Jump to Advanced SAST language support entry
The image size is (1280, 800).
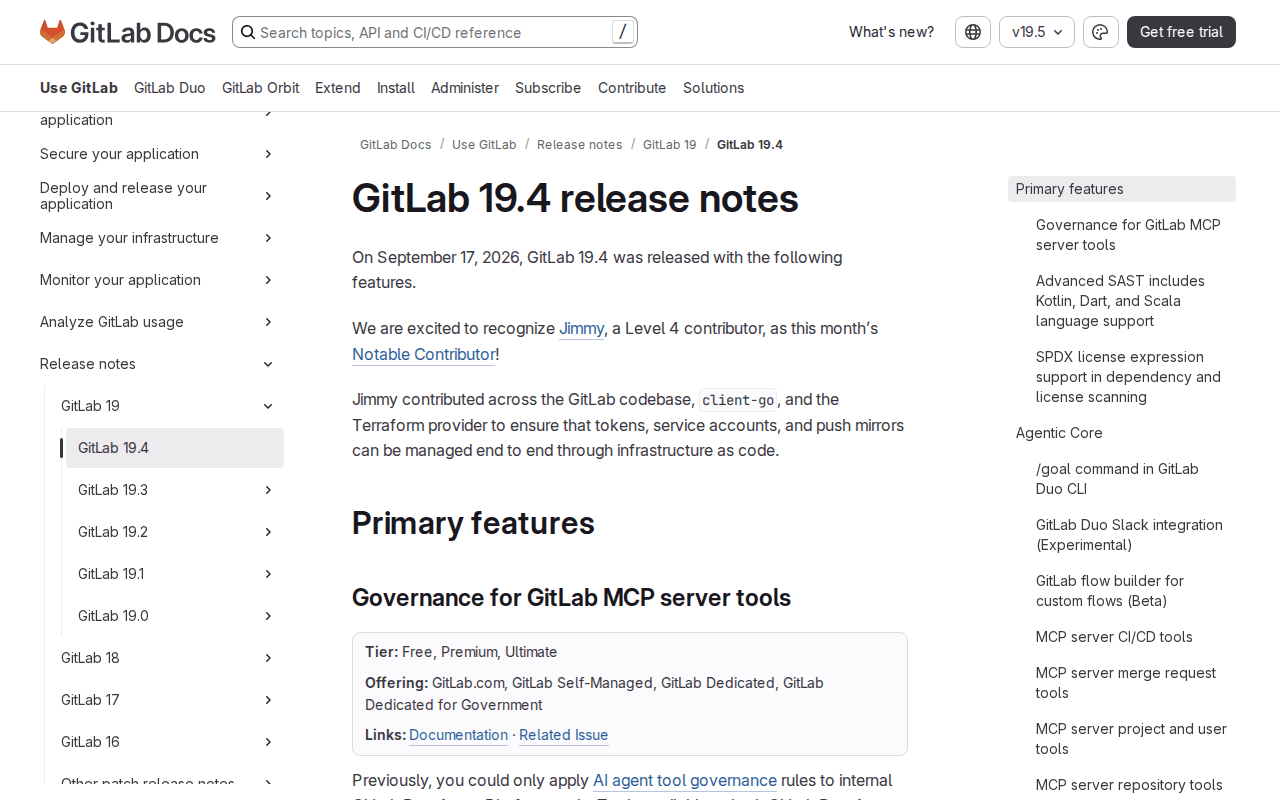1120,301
